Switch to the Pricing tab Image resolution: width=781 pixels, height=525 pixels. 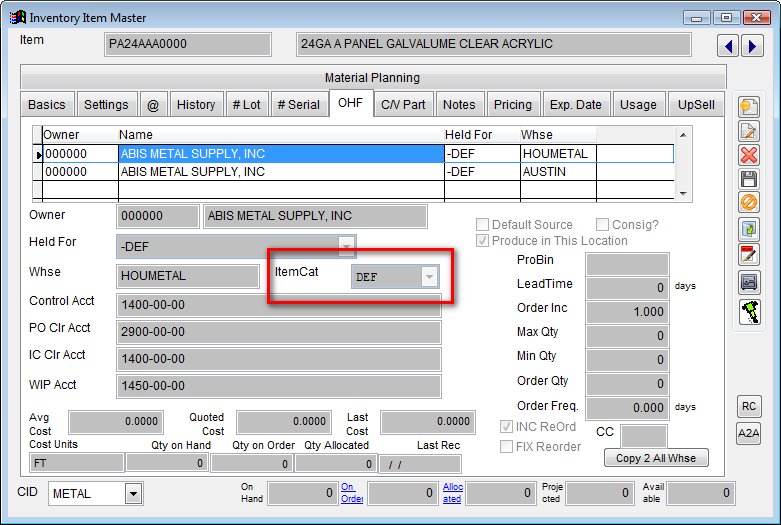[x=512, y=105]
